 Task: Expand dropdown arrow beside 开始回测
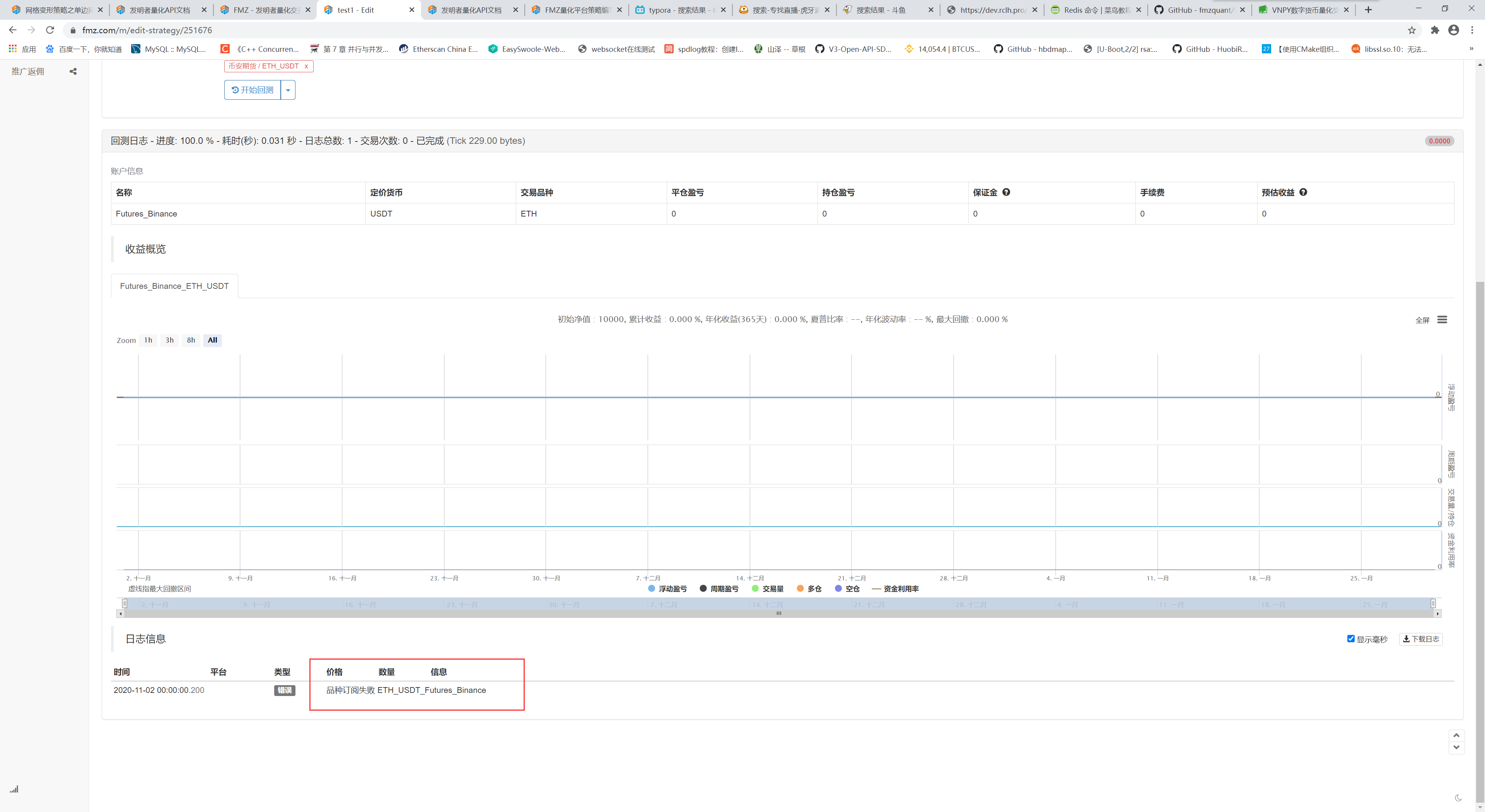288,90
